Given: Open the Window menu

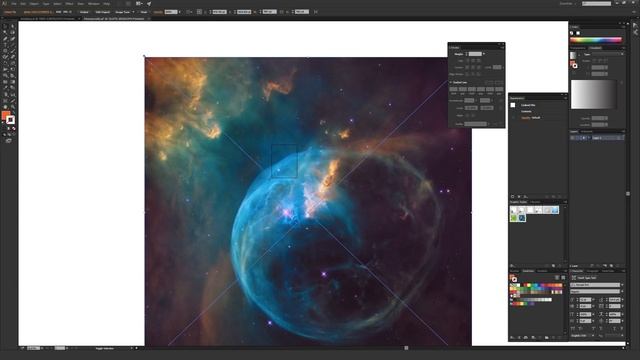Looking at the screenshot, I should point(93,4).
